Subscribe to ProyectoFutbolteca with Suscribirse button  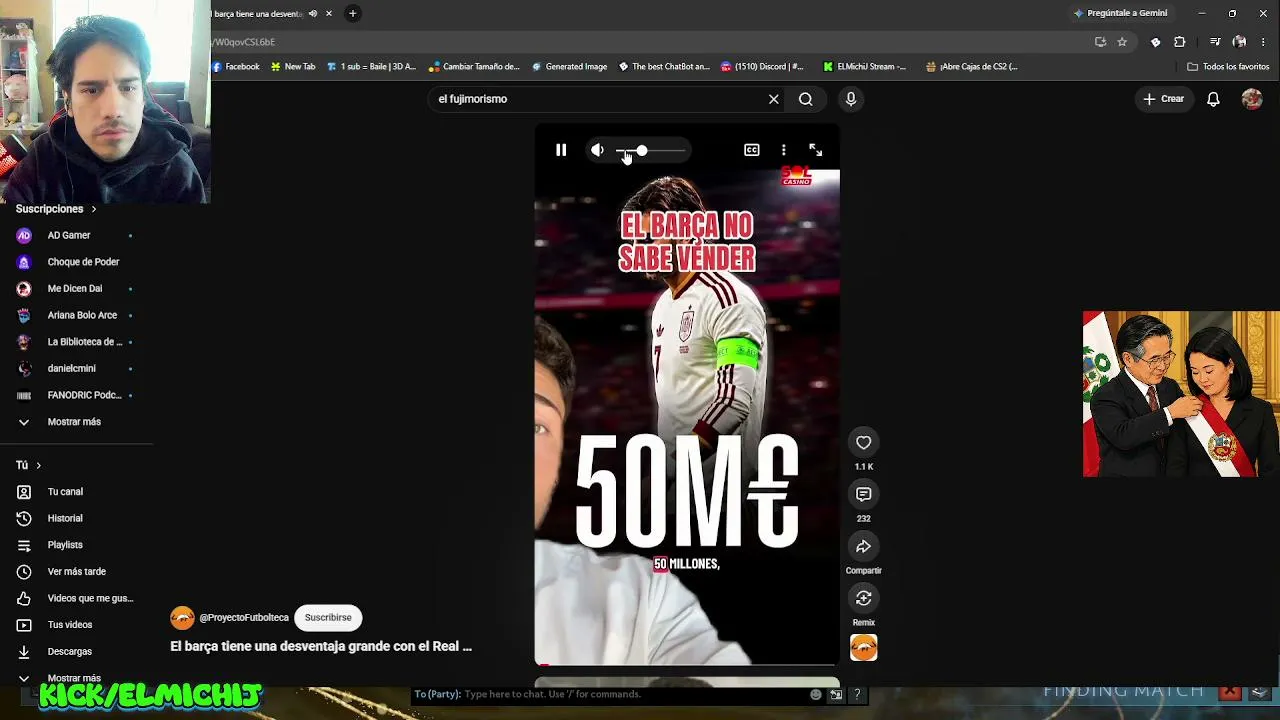point(328,617)
